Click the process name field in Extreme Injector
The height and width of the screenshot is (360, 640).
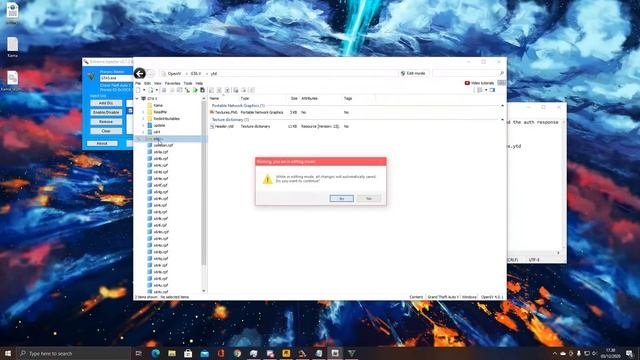click(x=116, y=78)
